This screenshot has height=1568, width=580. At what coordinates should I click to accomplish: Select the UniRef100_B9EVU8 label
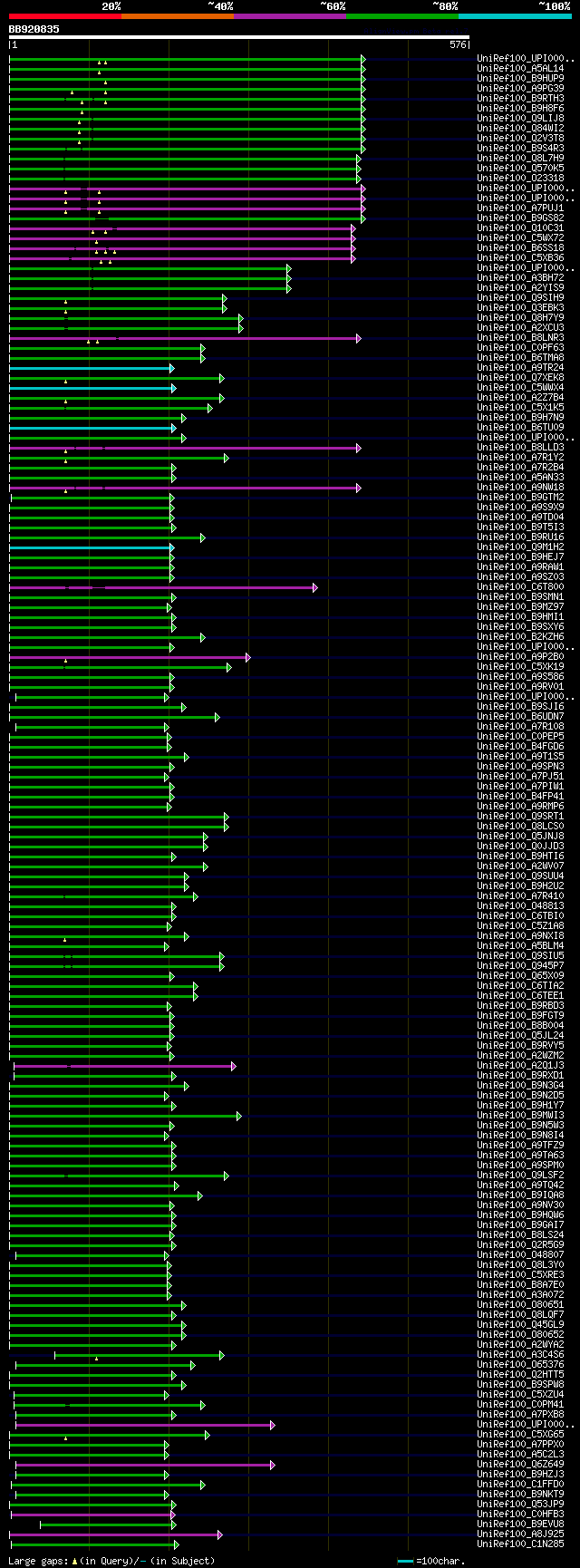(x=520, y=1524)
